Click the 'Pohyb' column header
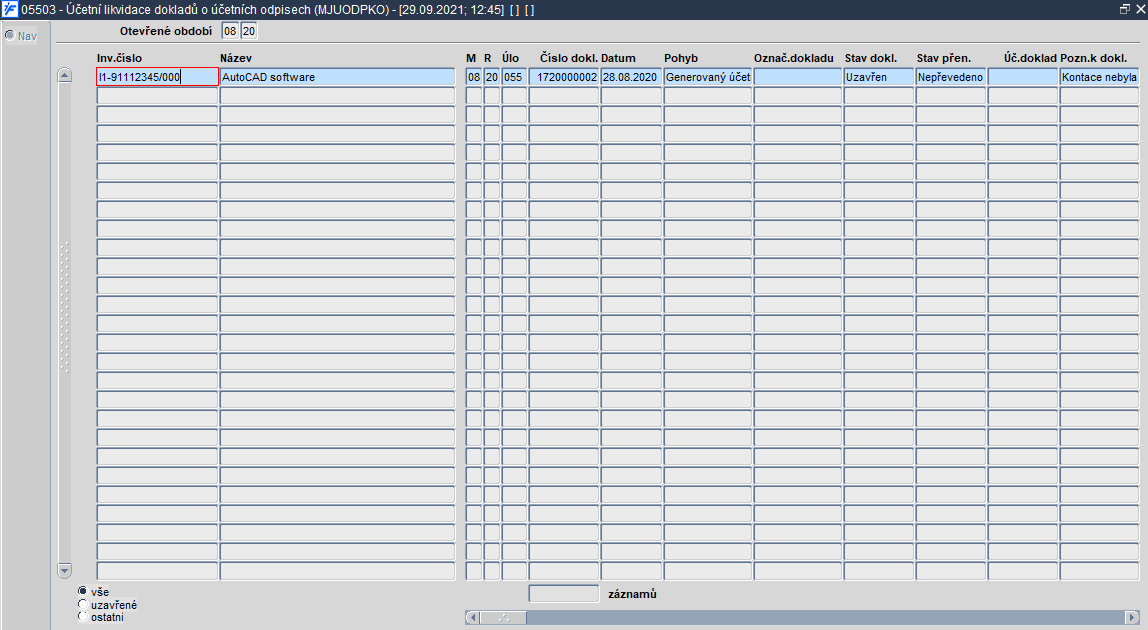 pyautogui.click(x=681, y=58)
